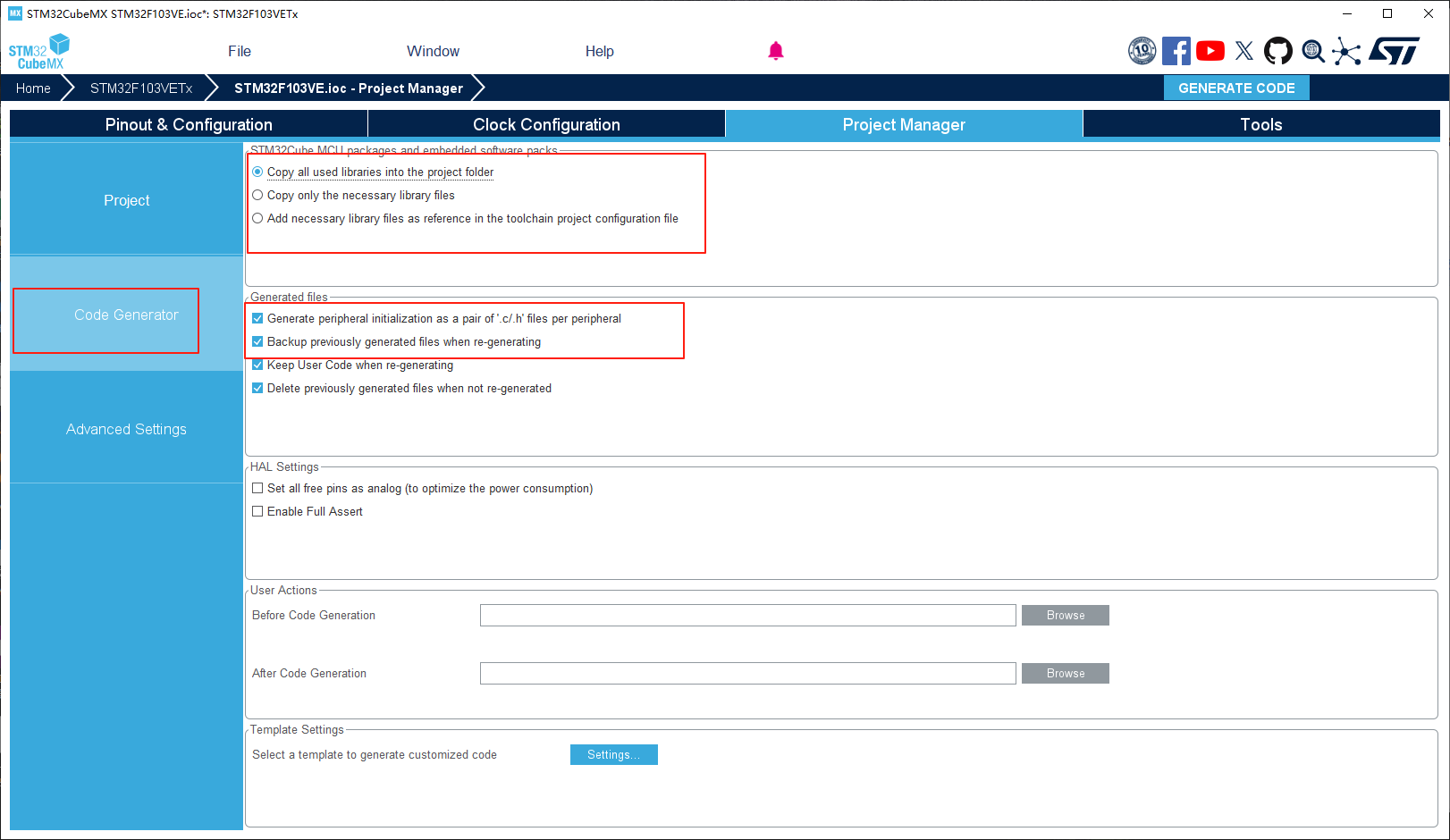Enable 'Set all free pins as analog'

258,489
